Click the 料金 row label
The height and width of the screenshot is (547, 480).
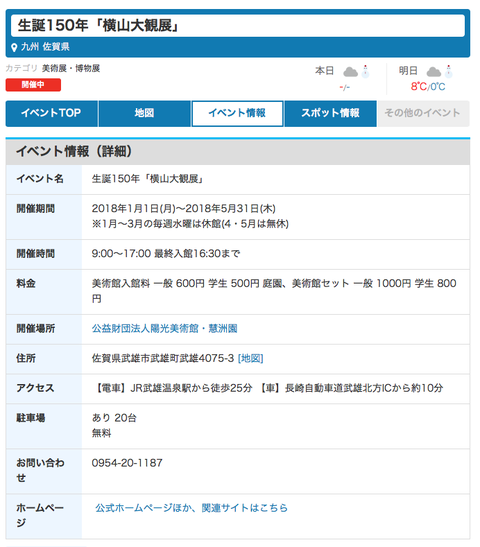coord(26,283)
